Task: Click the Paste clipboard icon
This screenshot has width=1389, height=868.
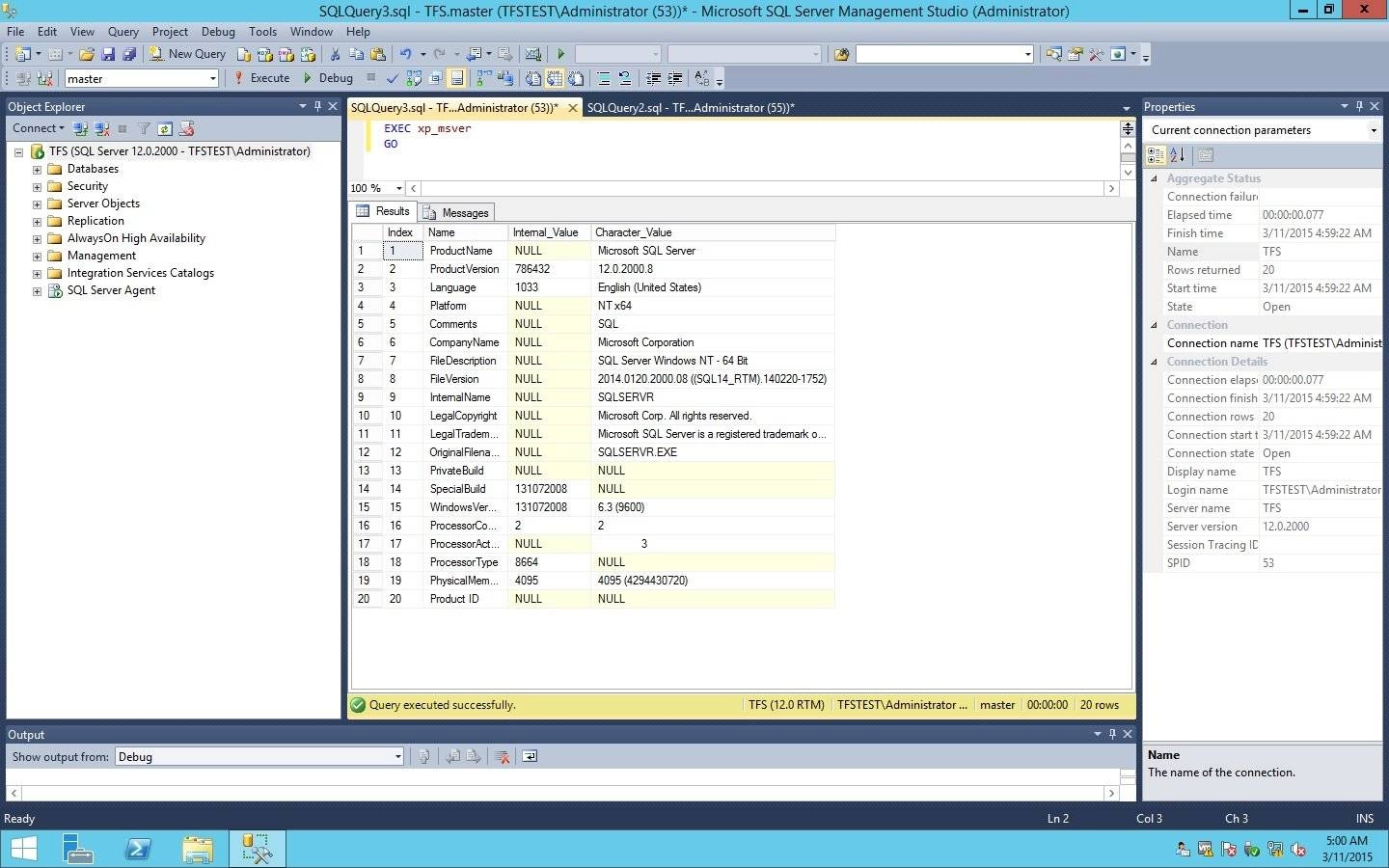Action: [378, 54]
